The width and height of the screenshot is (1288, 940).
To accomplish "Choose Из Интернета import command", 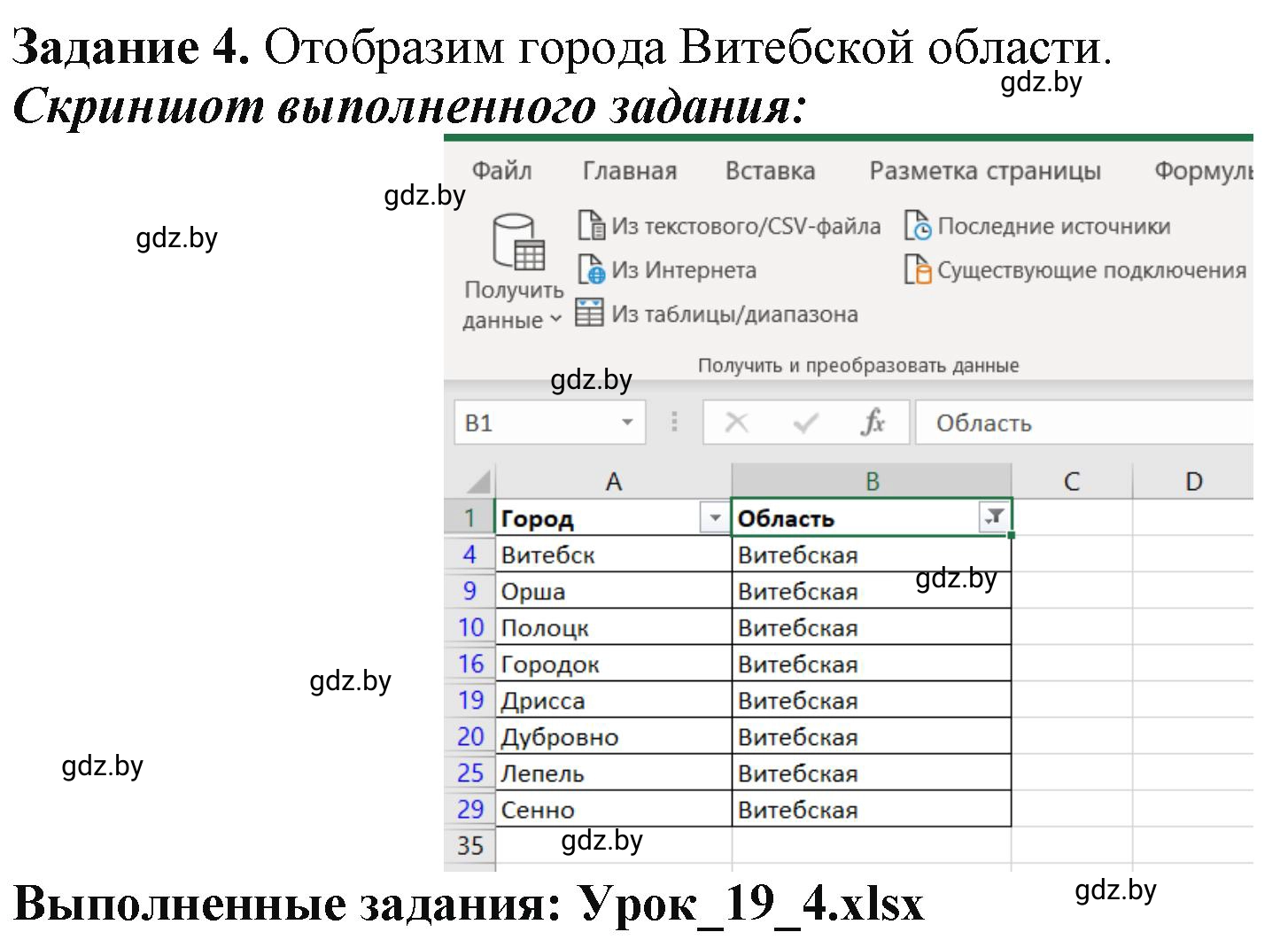I will point(667,269).
